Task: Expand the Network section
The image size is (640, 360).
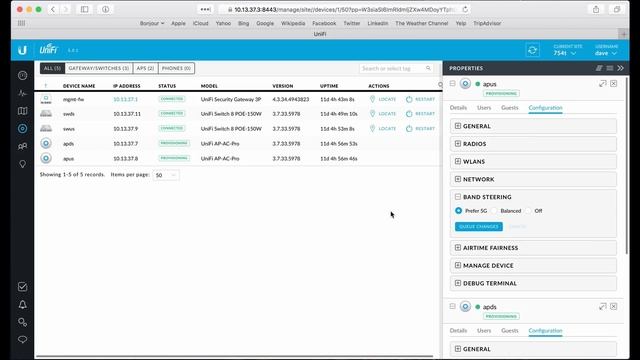Action: 533,179
